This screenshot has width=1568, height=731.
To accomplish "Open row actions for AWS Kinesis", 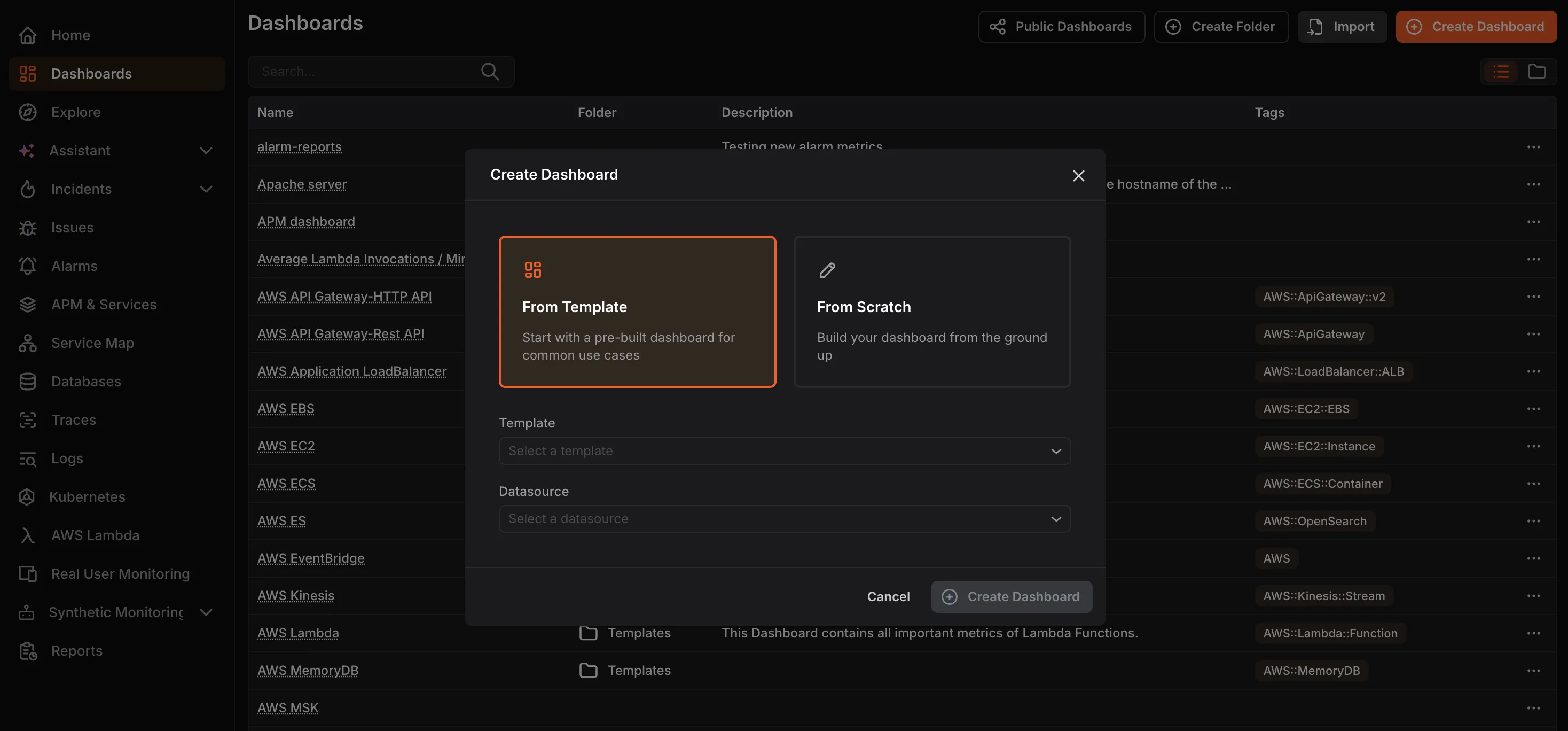I will [x=1533, y=596].
